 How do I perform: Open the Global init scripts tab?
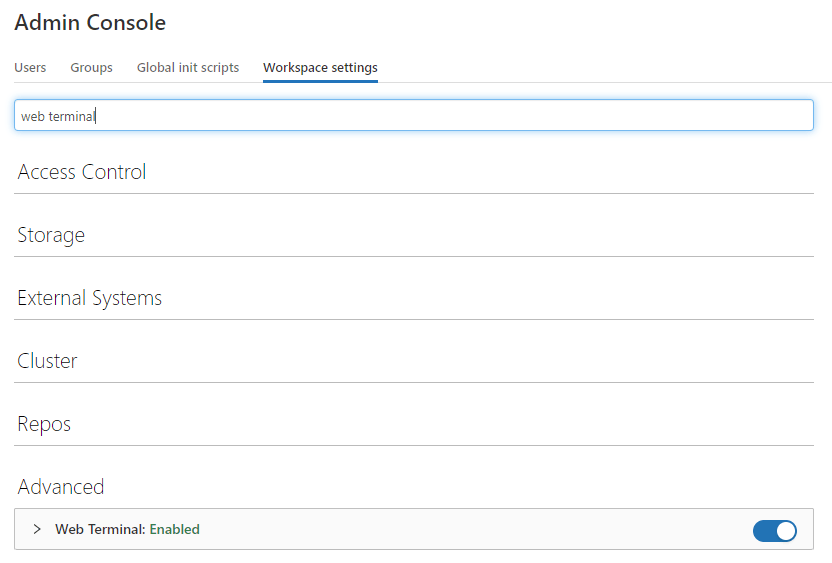coord(188,67)
